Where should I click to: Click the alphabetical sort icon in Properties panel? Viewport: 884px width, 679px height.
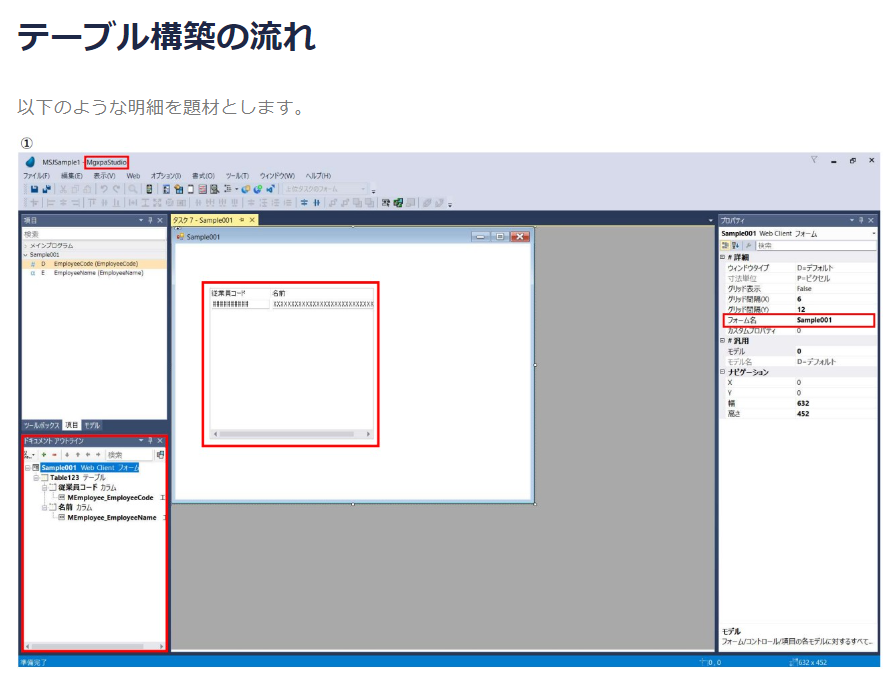pos(736,245)
